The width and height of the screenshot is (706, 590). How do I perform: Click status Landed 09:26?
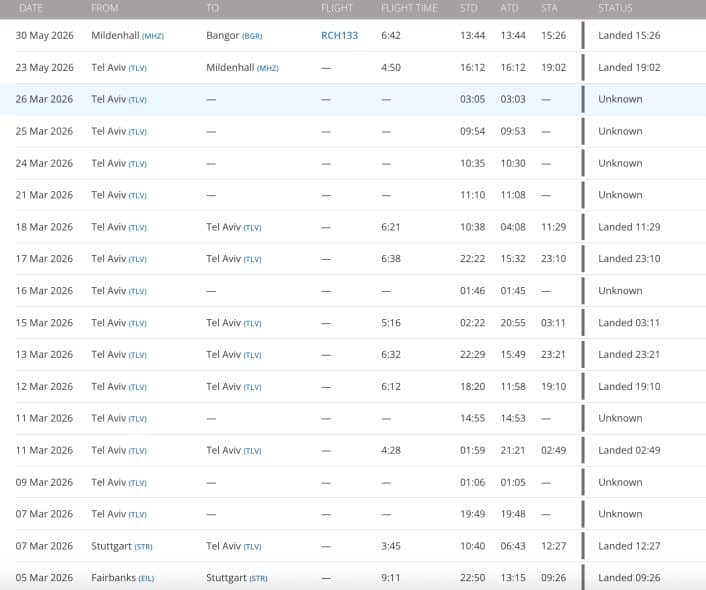click(x=629, y=578)
